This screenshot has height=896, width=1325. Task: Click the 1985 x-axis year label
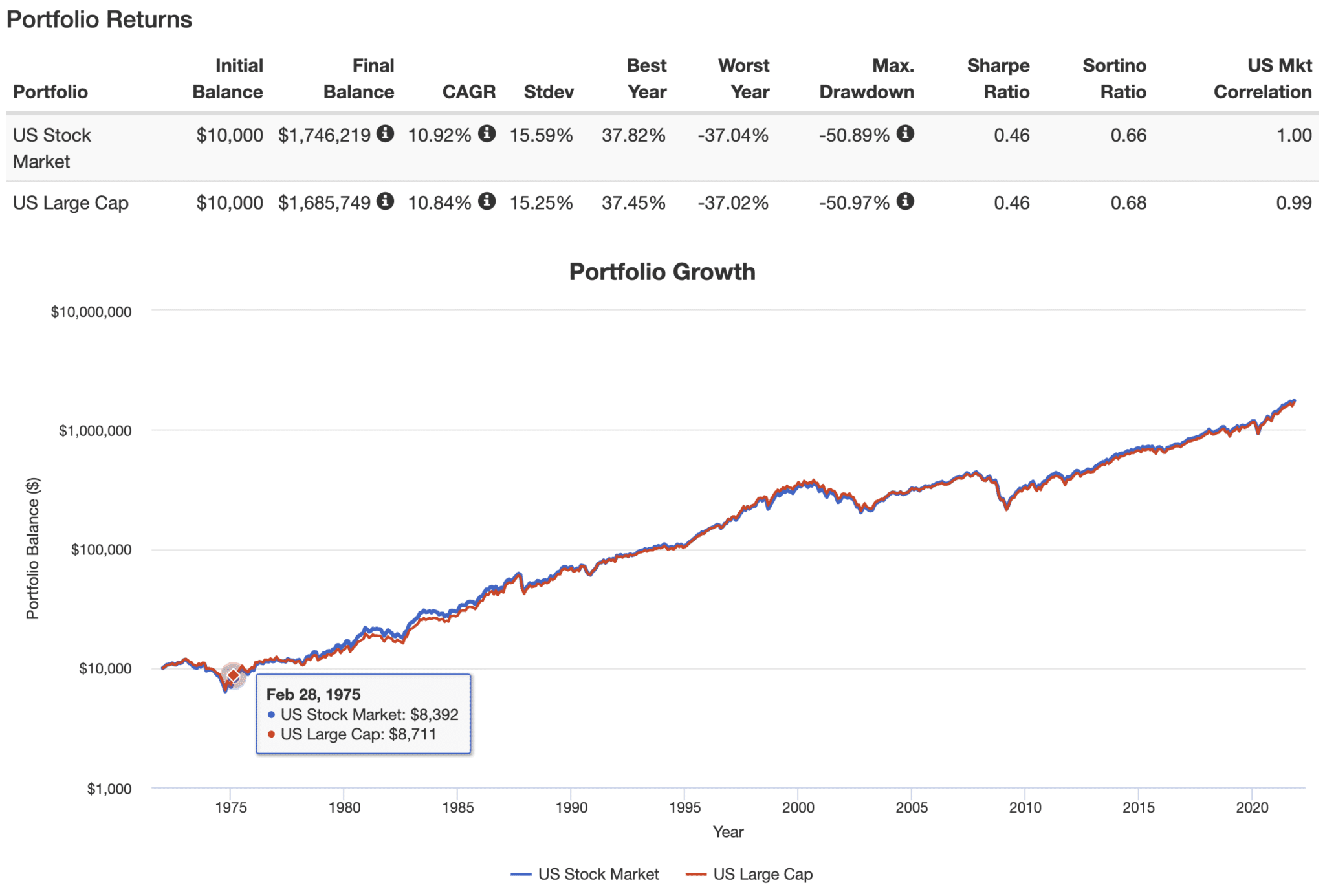(457, 807)
